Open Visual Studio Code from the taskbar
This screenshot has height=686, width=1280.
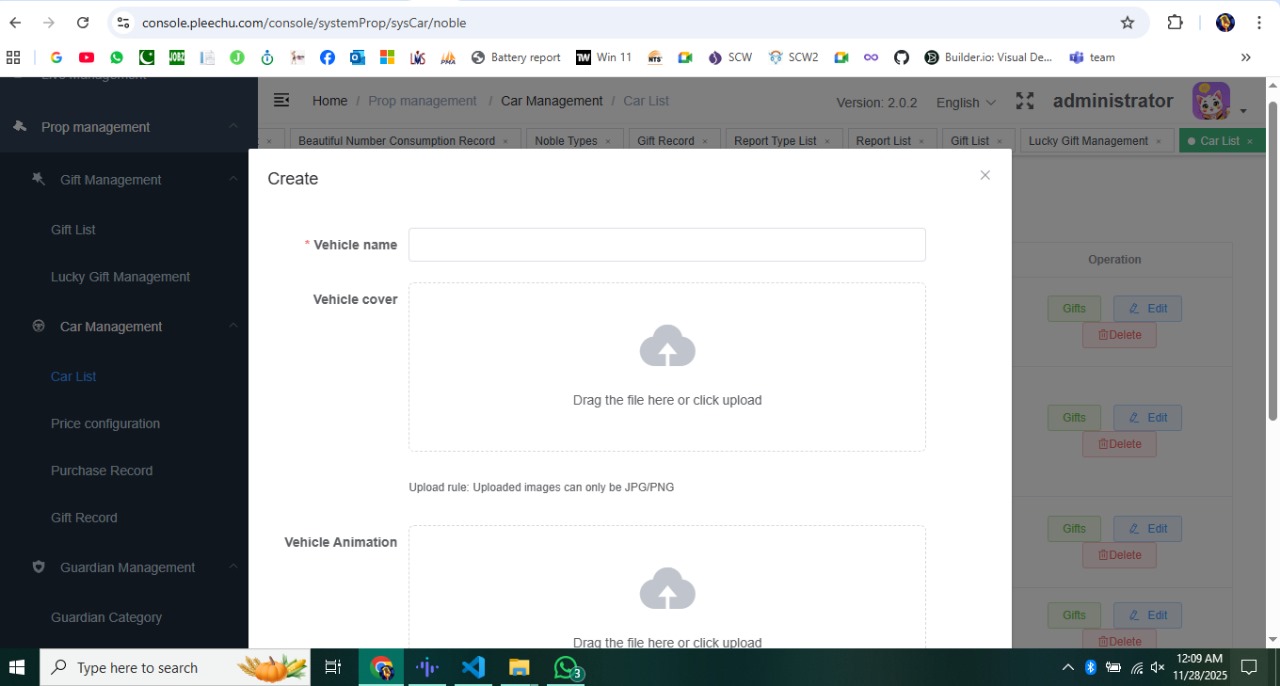(473, 667)
